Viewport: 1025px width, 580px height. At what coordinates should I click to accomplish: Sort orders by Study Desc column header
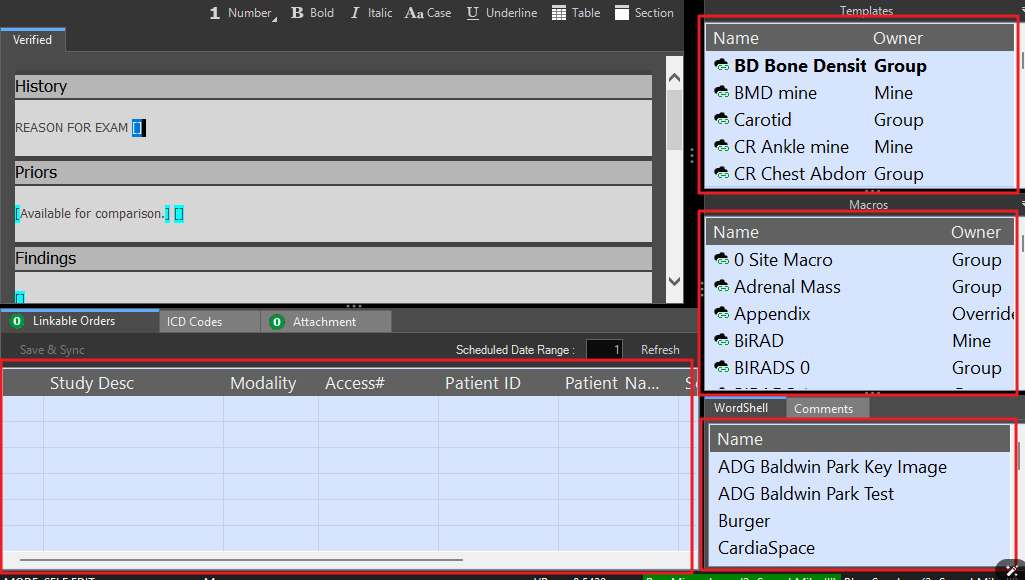92,383
